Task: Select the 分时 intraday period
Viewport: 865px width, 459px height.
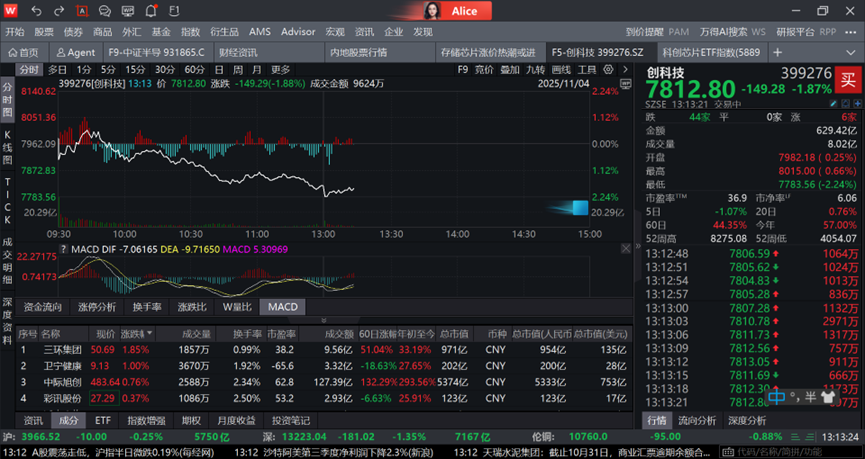Action: click(x=29, y=70)
